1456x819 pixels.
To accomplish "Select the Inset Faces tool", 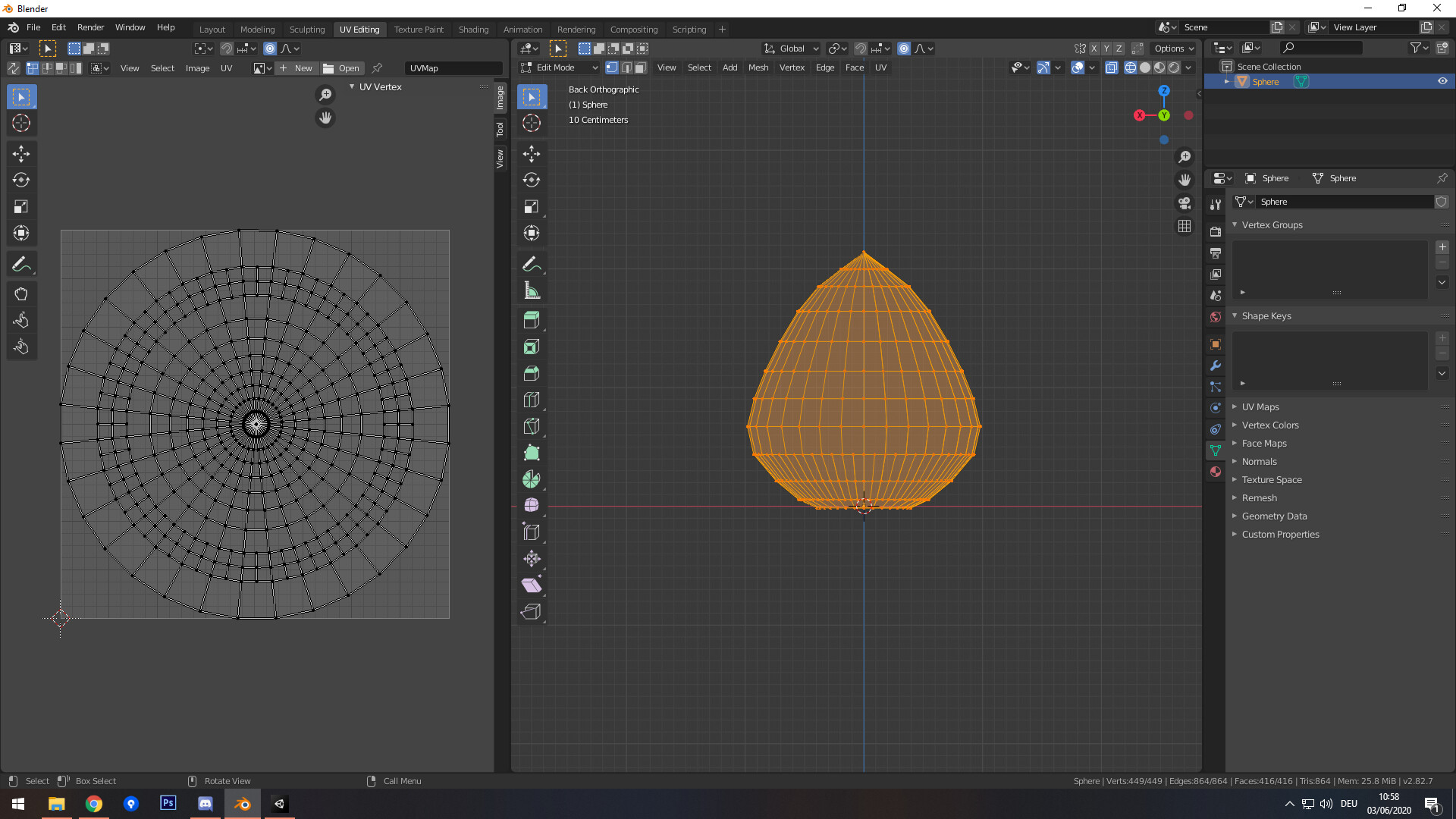I will tap(532, 347).
